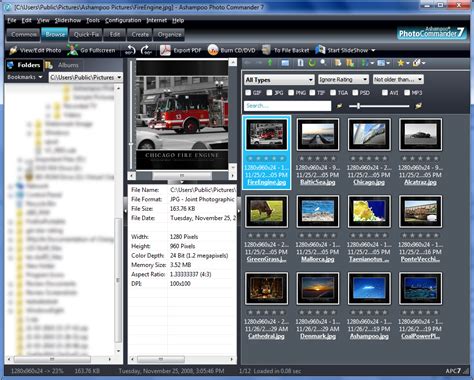474x380 pixels.
Task: Click the yellow star favorites icon
Action: click(x=400, y=63)
